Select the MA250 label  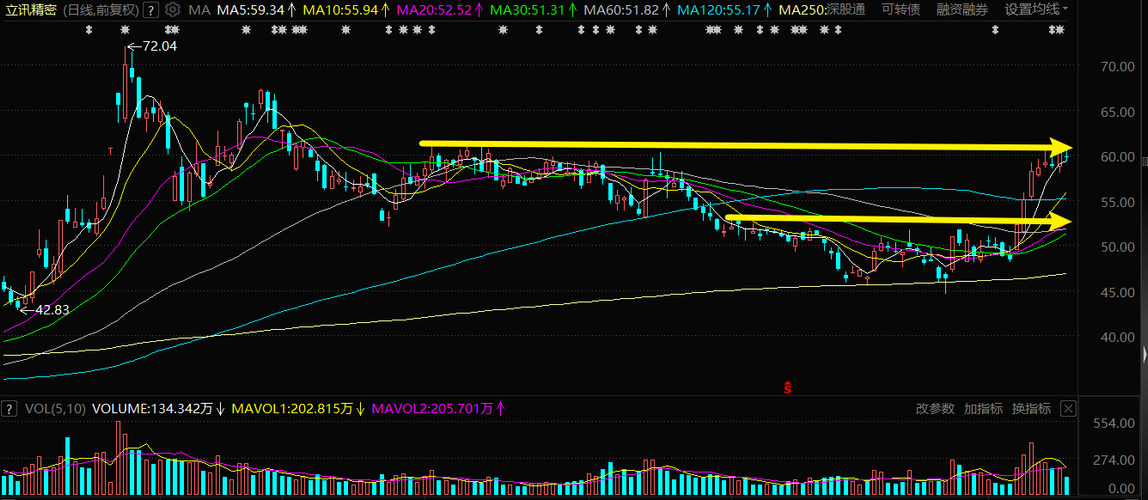coord(801,10)
